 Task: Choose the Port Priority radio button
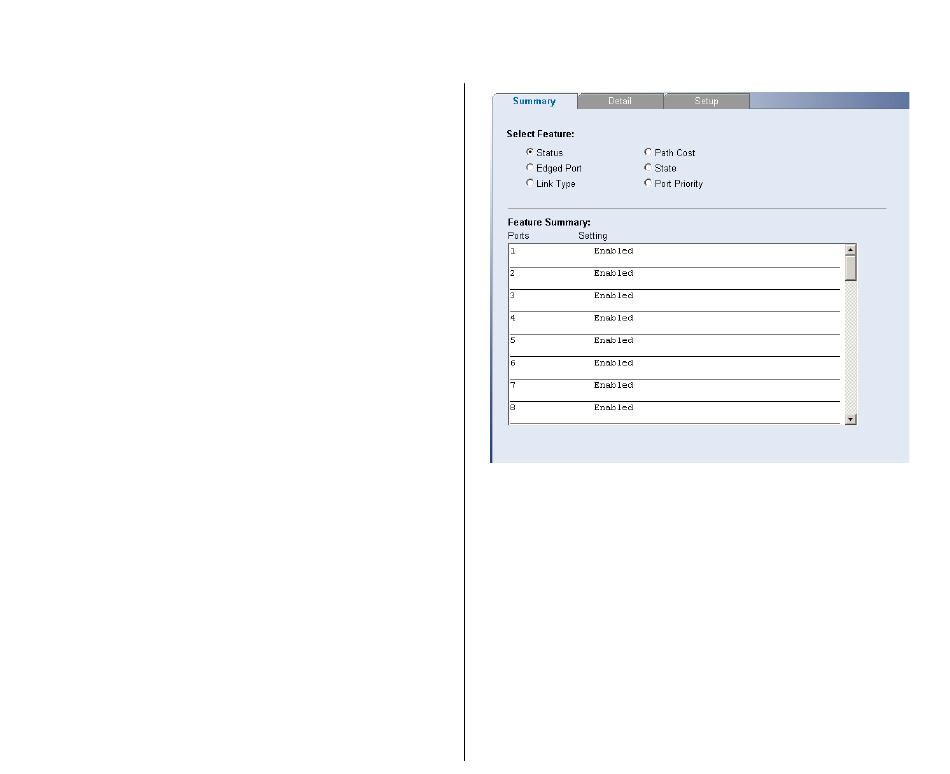click(x=648, y=184)
